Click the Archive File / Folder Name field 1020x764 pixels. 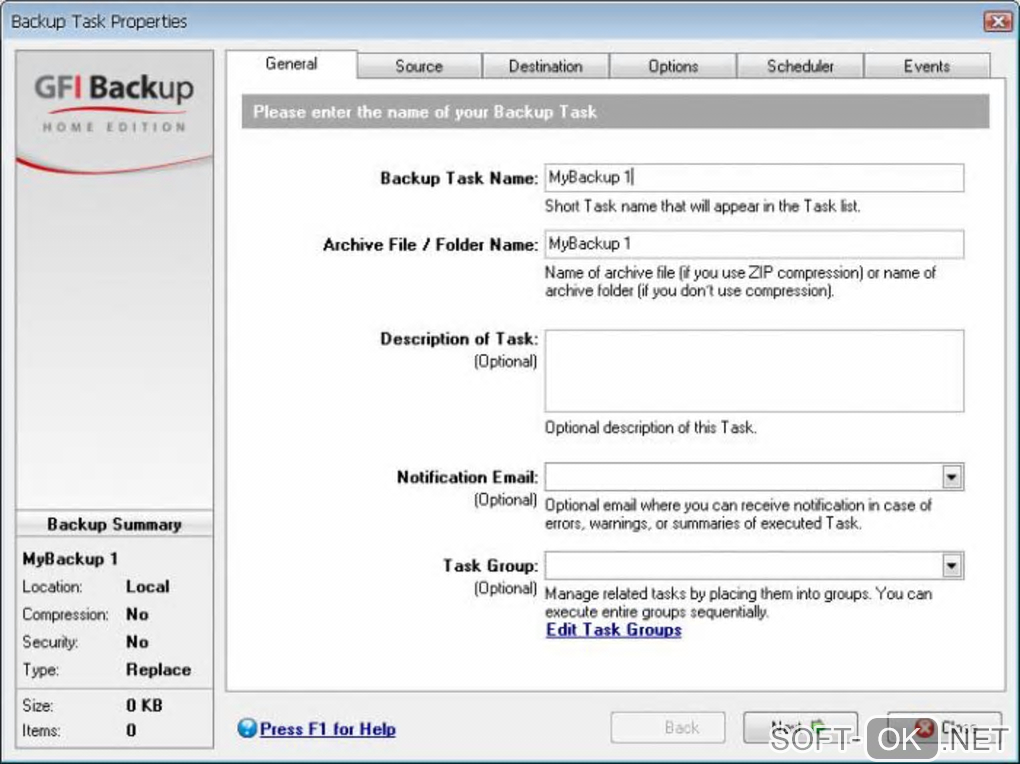(754, 244)
